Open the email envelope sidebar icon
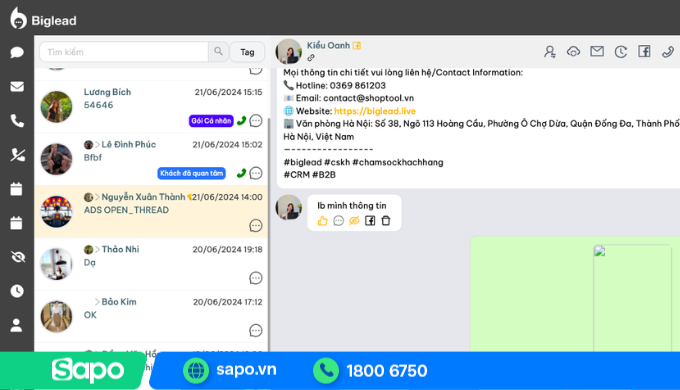 [x=17, y=87]
